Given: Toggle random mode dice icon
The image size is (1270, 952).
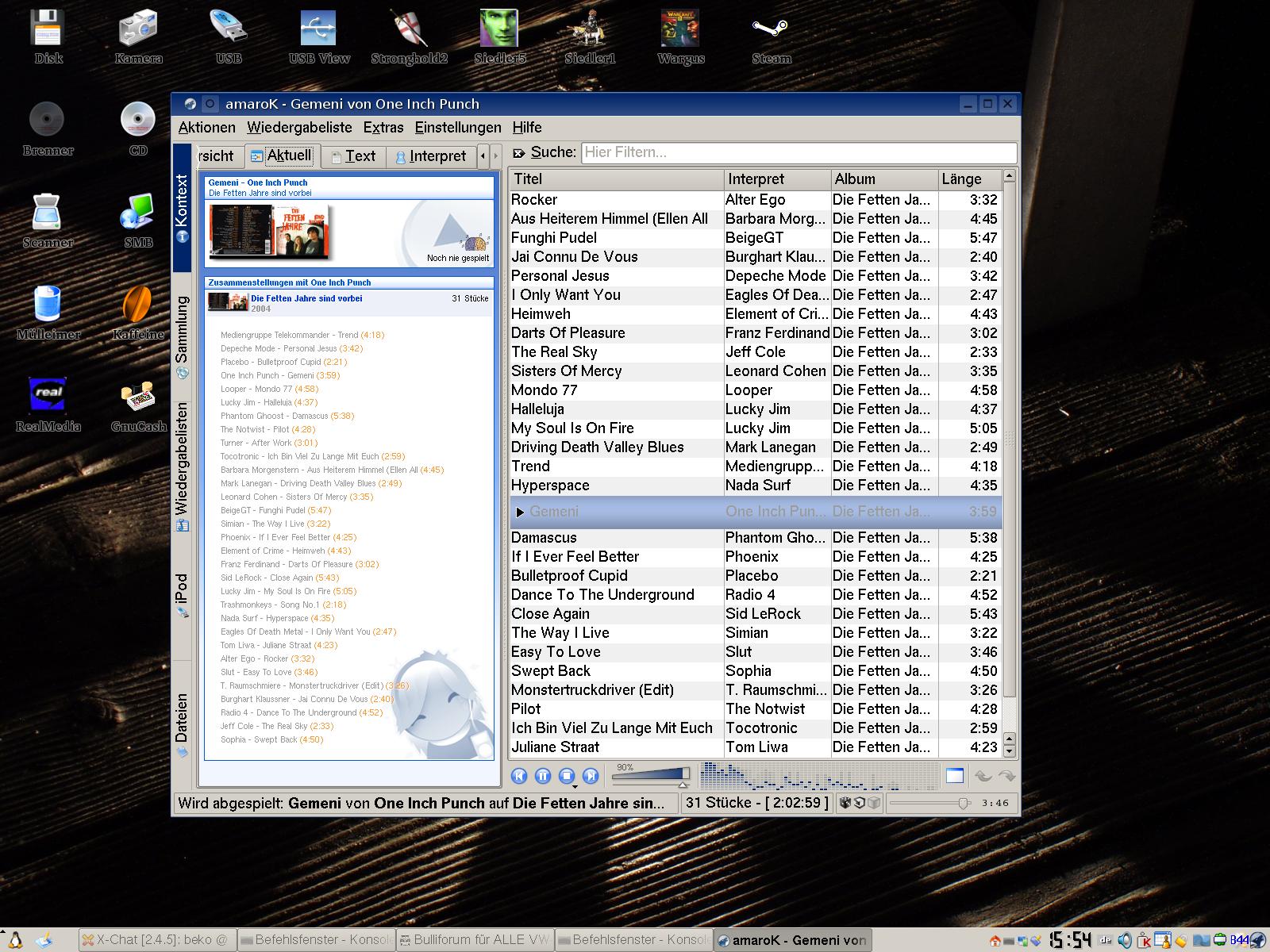Looking at the screenshot, I should click(x=846, y=803).
